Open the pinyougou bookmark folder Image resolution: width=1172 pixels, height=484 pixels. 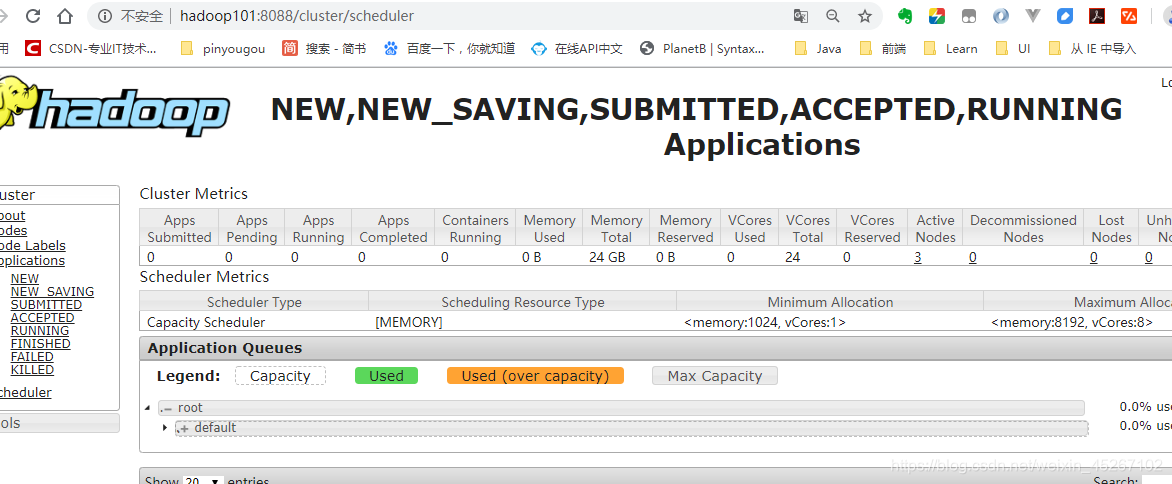pos(223,49)
